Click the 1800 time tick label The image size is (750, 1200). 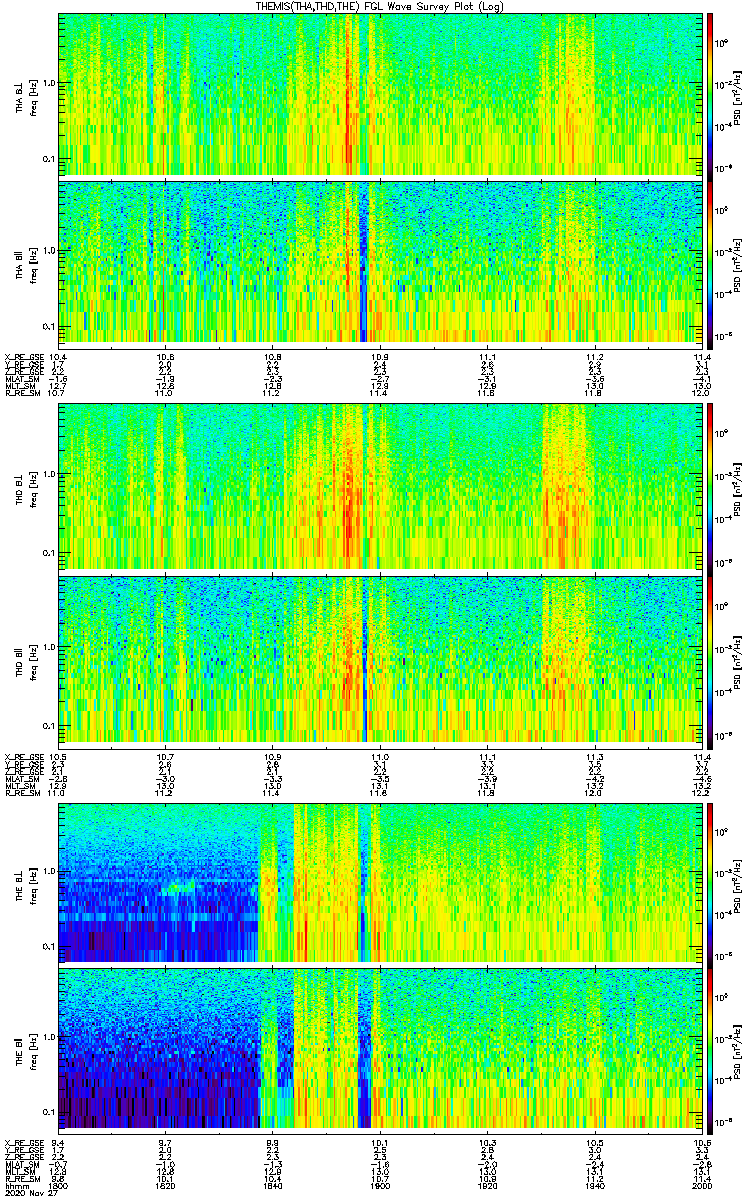pyautogui.click(x=58, y=1185)
